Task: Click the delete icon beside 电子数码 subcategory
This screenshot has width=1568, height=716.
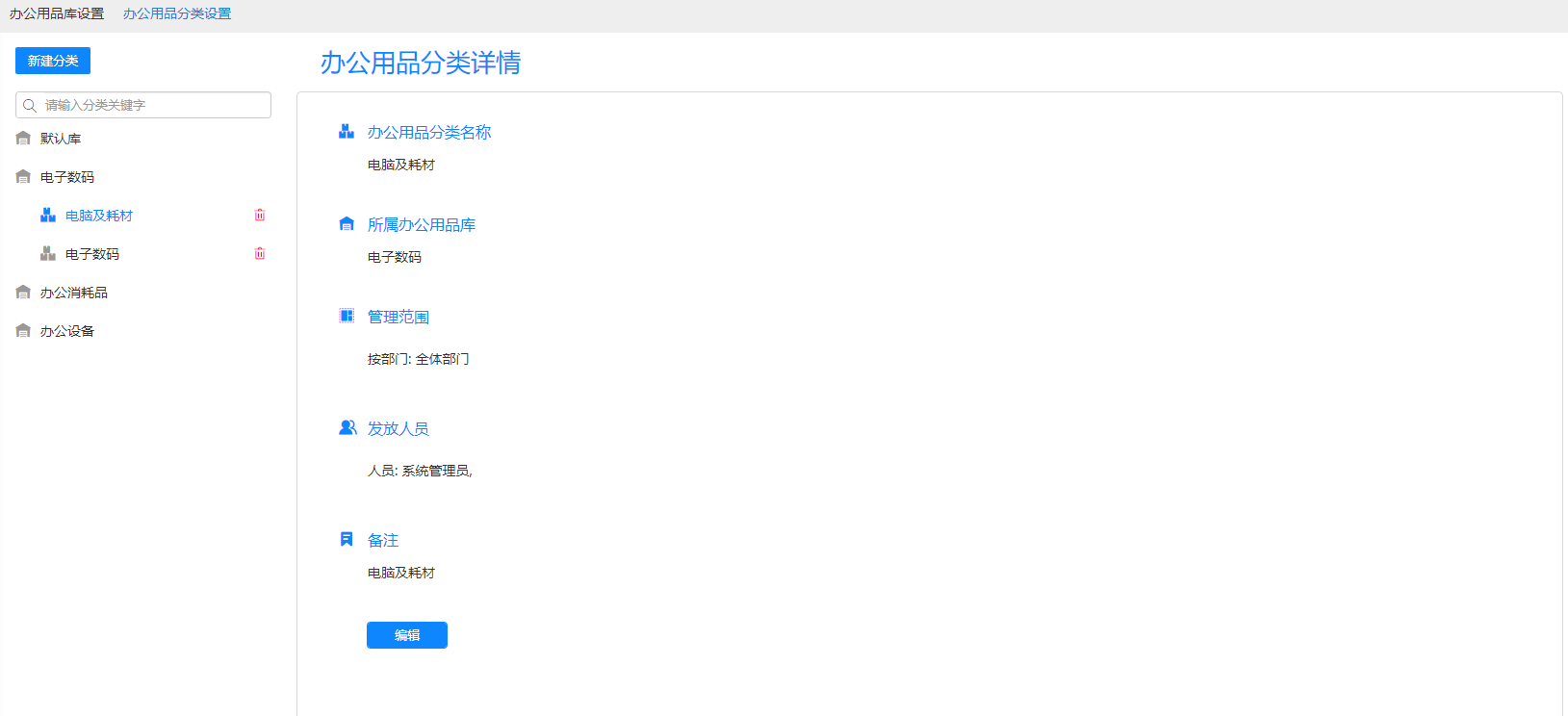Action: (259, 254)
